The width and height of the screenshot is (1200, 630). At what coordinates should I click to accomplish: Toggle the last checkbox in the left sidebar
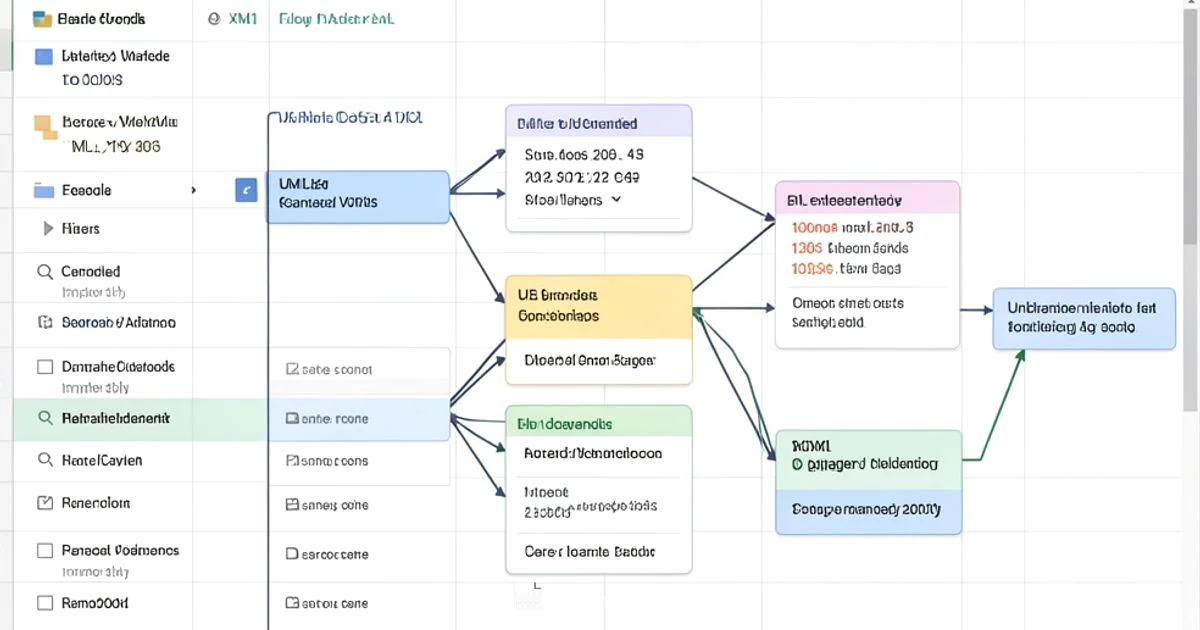[x=44, y=603]
